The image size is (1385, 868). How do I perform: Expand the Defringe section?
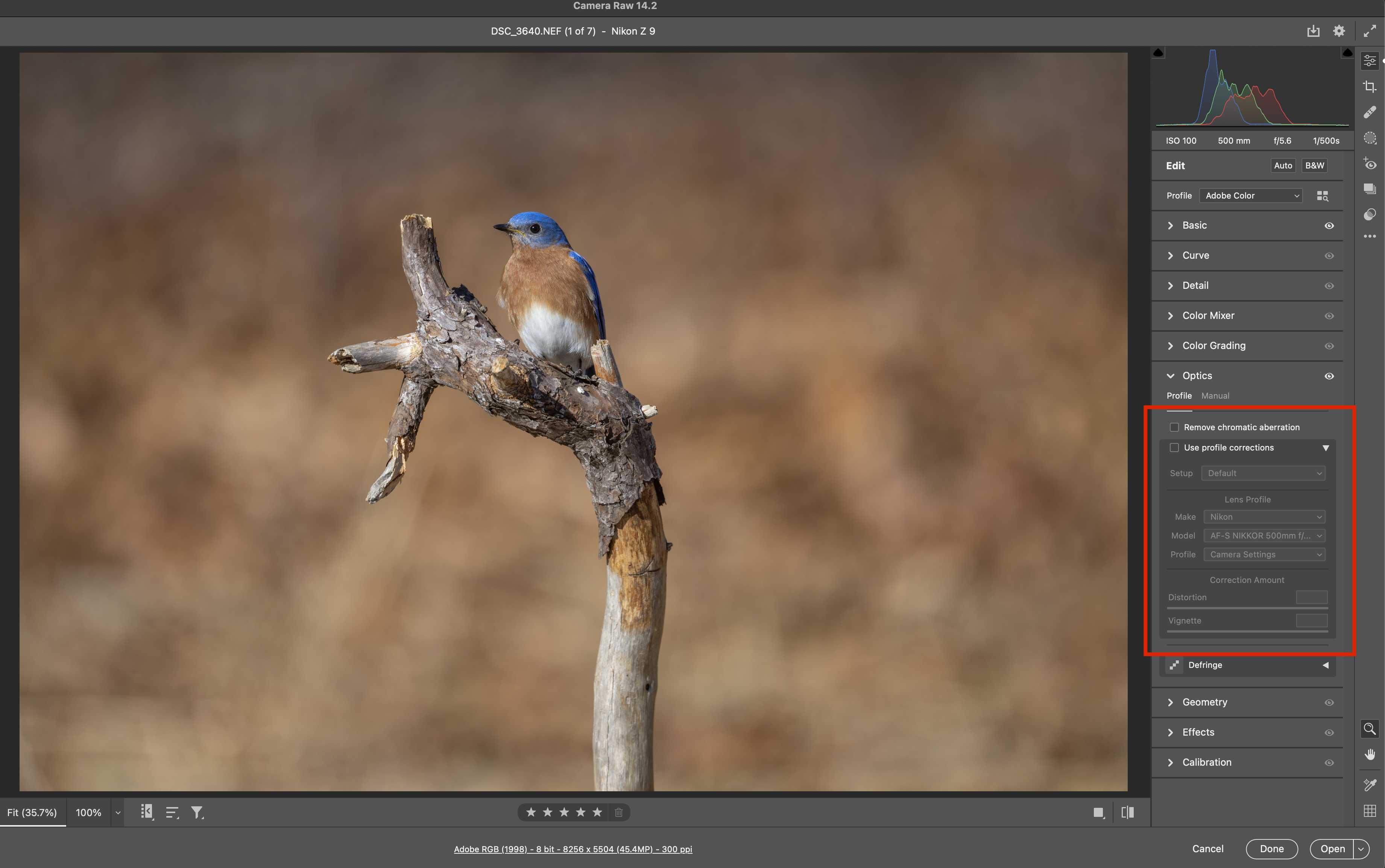[x=1325, y=665]
